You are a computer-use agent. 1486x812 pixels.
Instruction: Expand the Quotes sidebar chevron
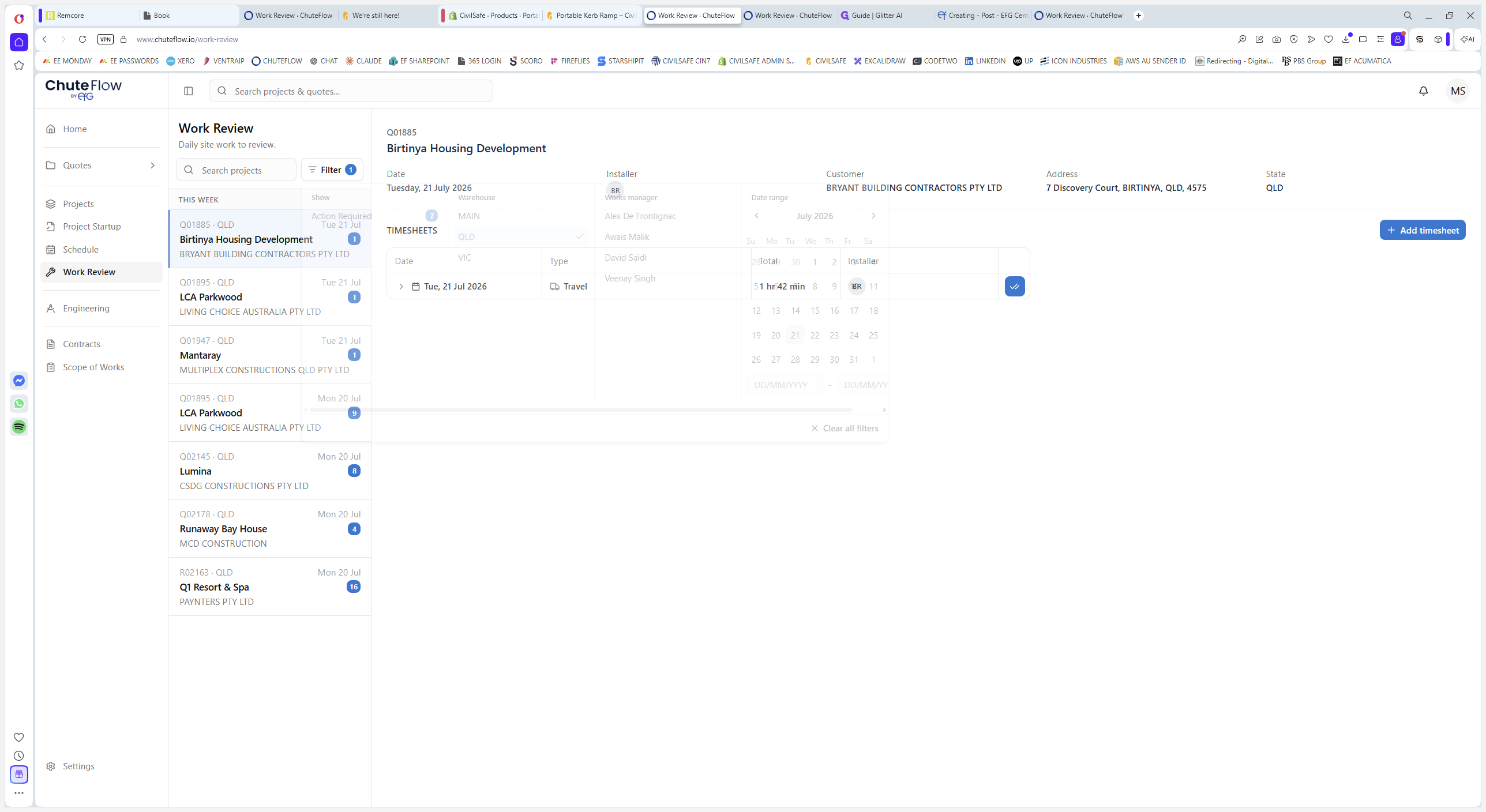(152, 166)
